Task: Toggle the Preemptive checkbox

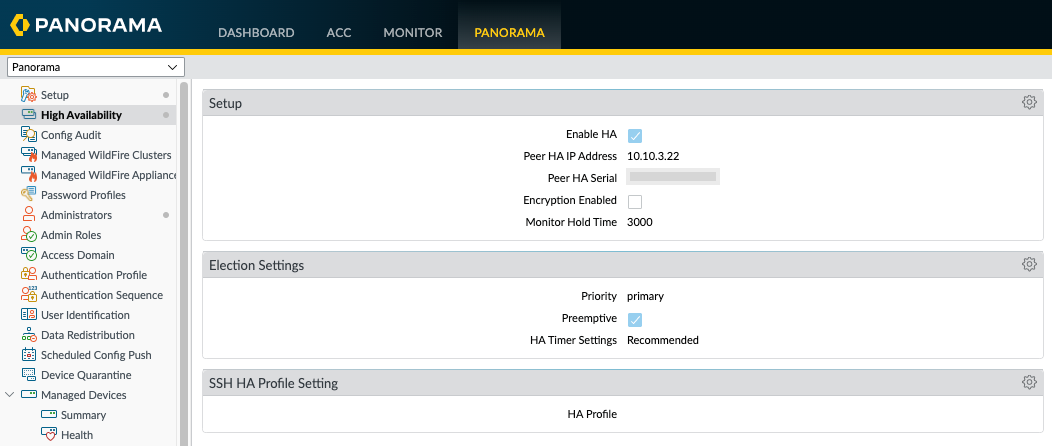Action: (x=635, y=319)
